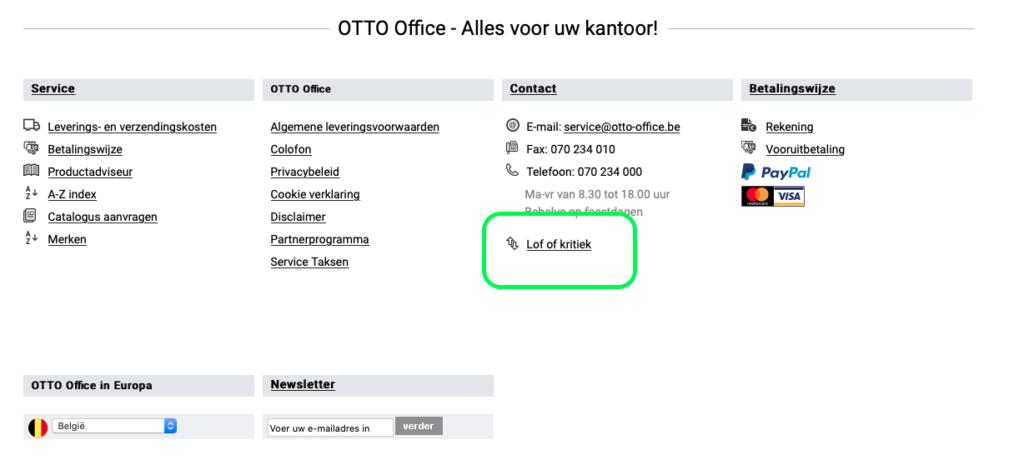Click the A-Z icon next to Merken
The width and height of the screenshot is (1024, 460).
31,238
